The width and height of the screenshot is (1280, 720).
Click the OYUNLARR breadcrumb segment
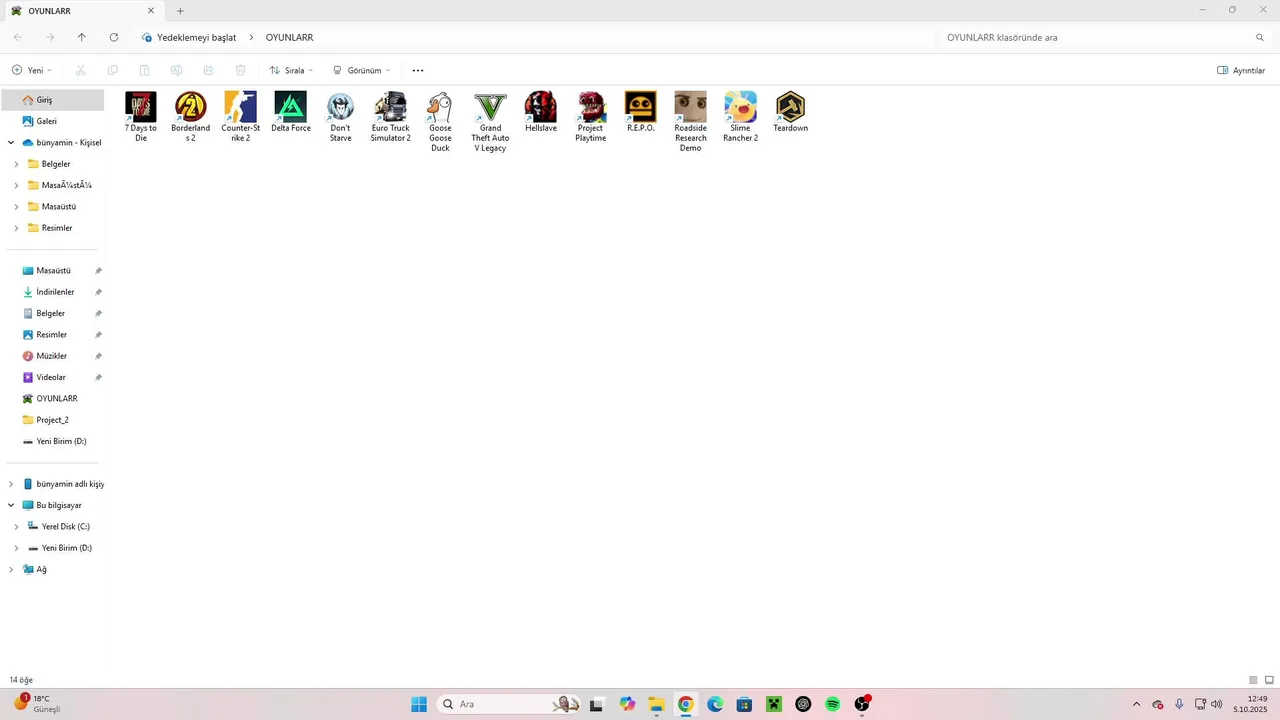tap(289, 37)
